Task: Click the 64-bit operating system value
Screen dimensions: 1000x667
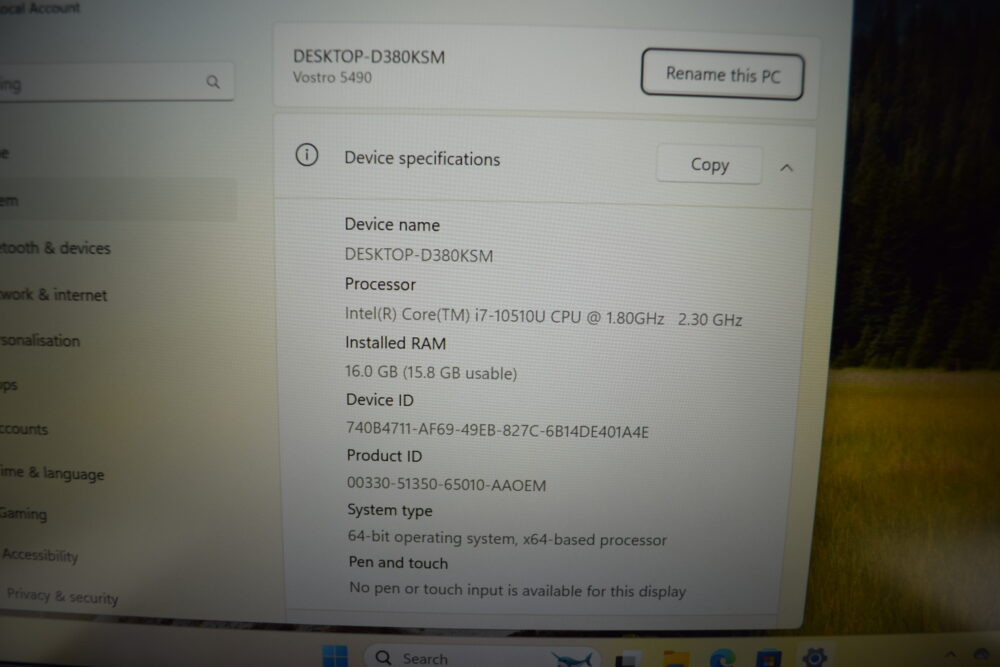Action: [x=507, y=539]
